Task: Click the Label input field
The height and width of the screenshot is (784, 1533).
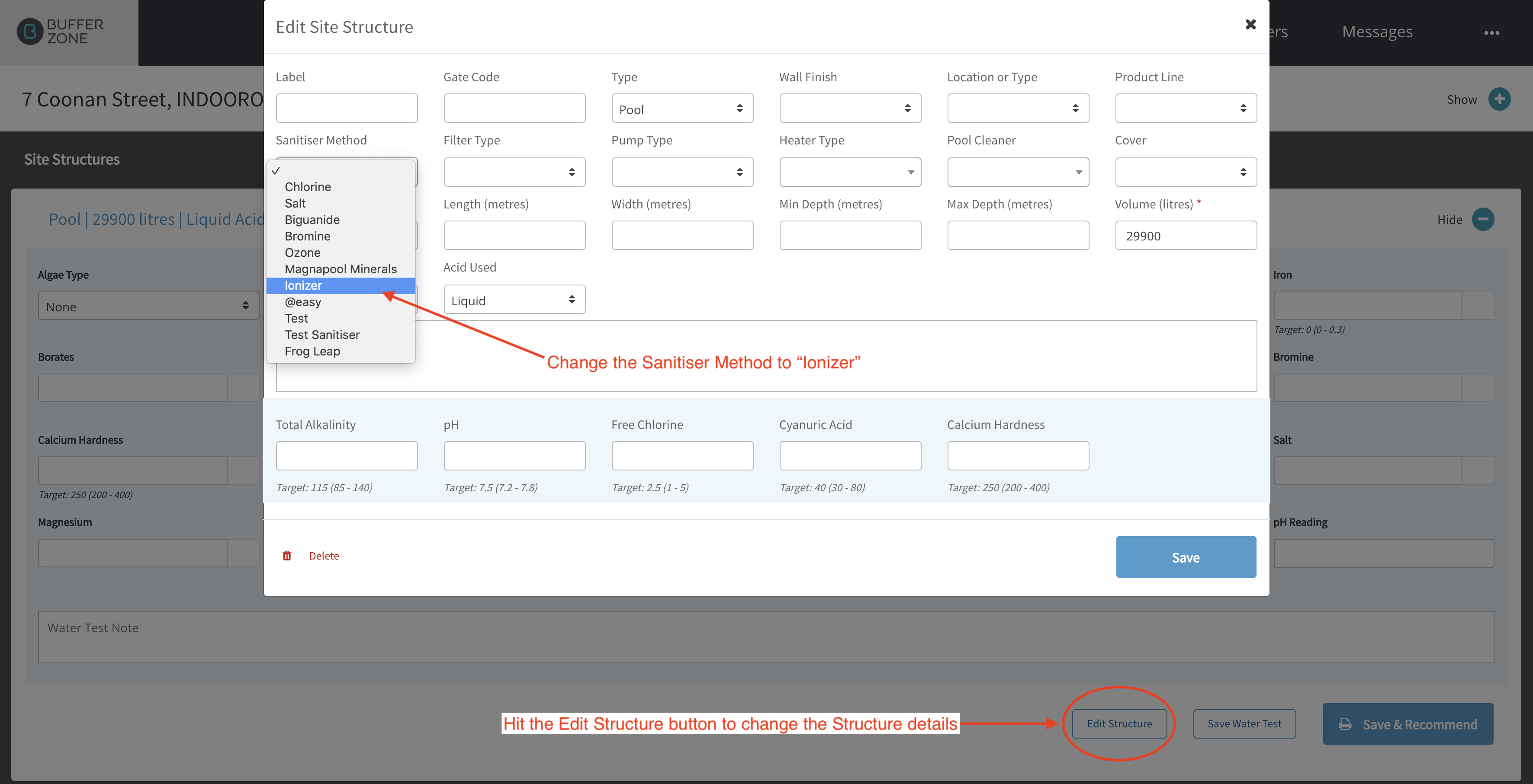Action: click(x=346, y=108)
